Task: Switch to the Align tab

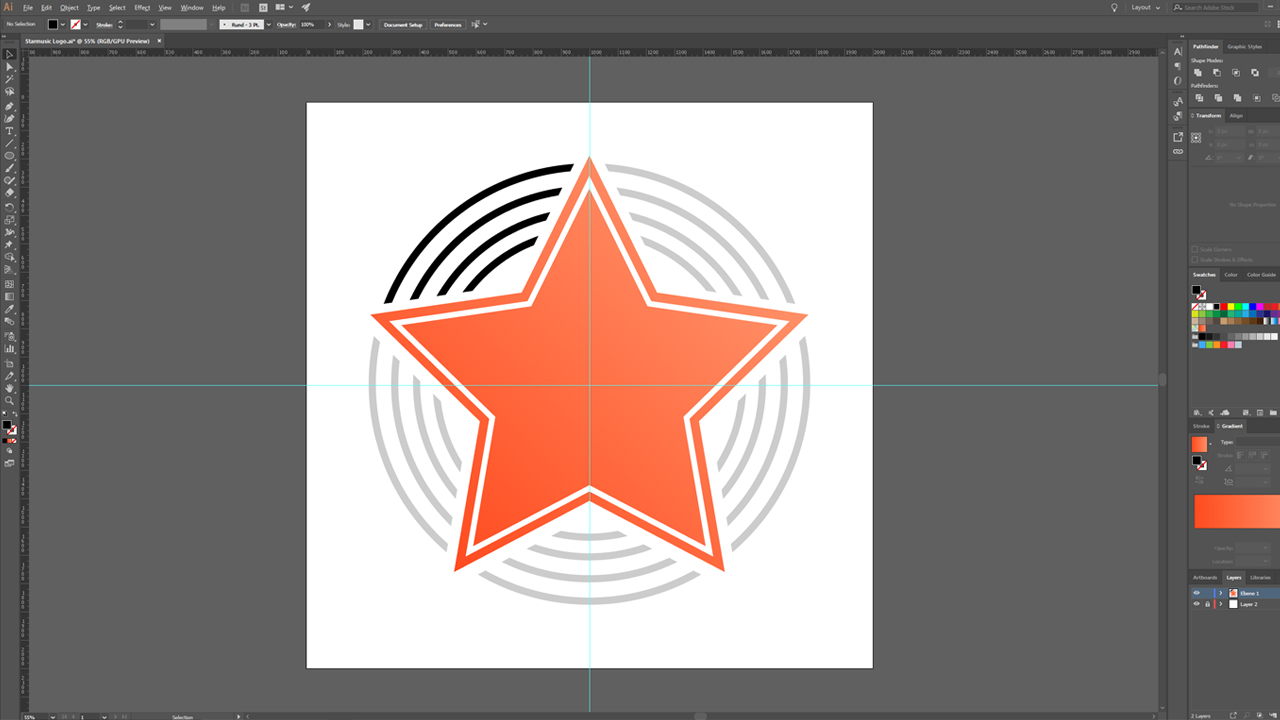Action: [x=1236, y=116]
